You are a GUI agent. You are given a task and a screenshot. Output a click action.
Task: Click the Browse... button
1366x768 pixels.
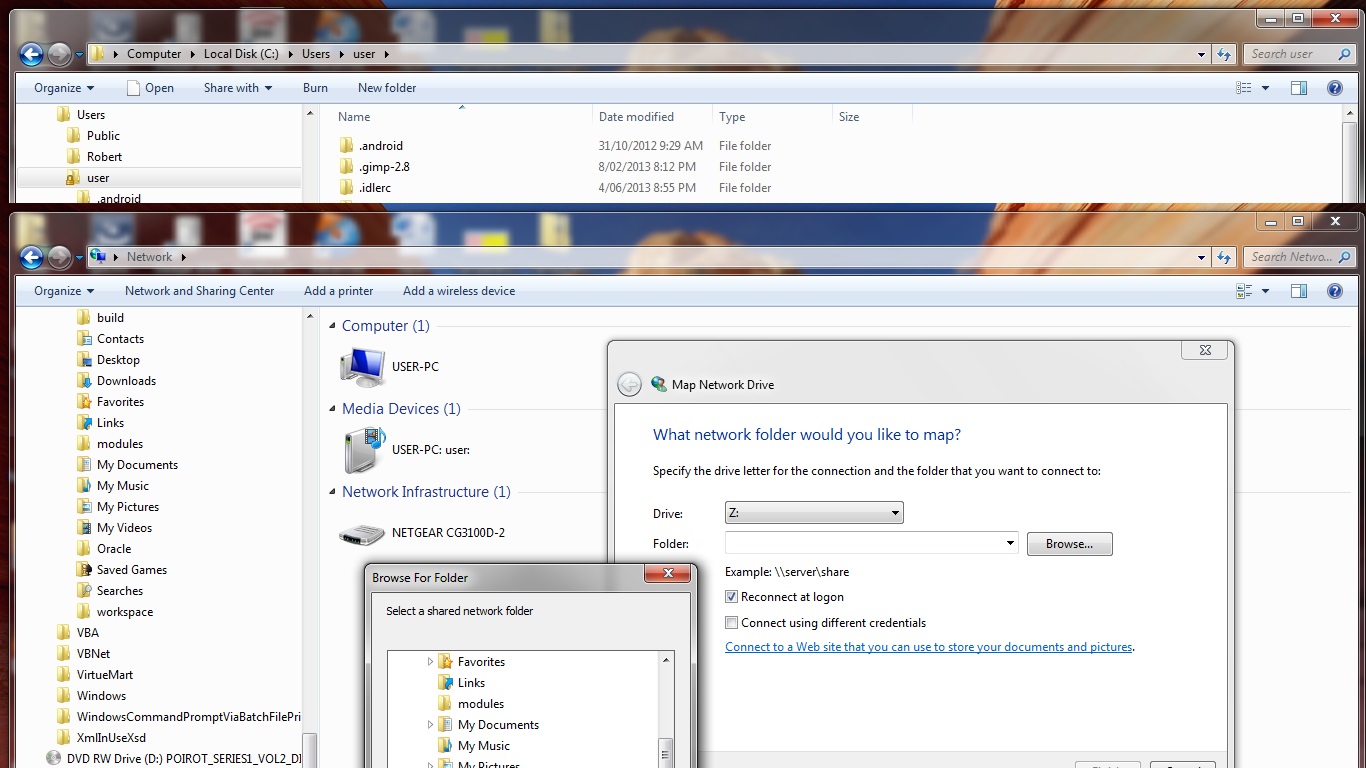pyautogui.click(x=1069, y=544)
